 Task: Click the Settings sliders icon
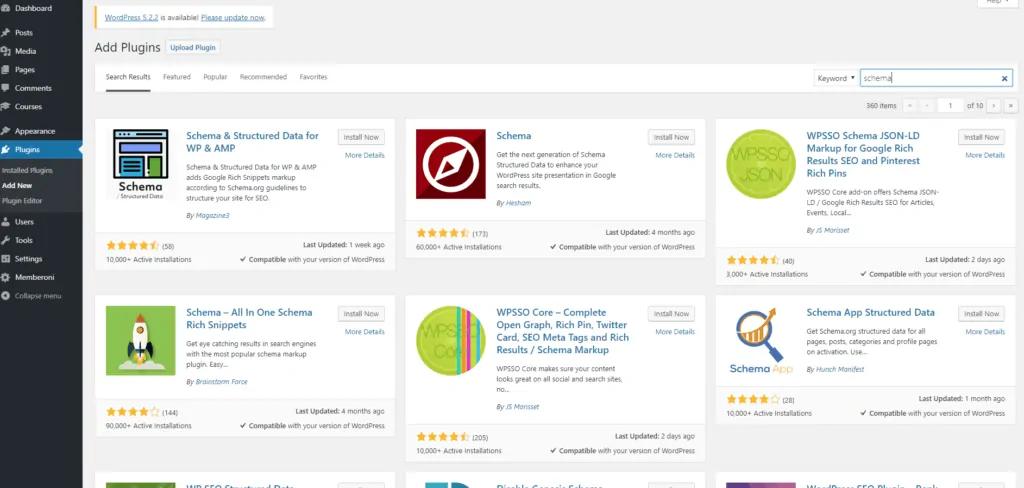click(x=5, y=259)
